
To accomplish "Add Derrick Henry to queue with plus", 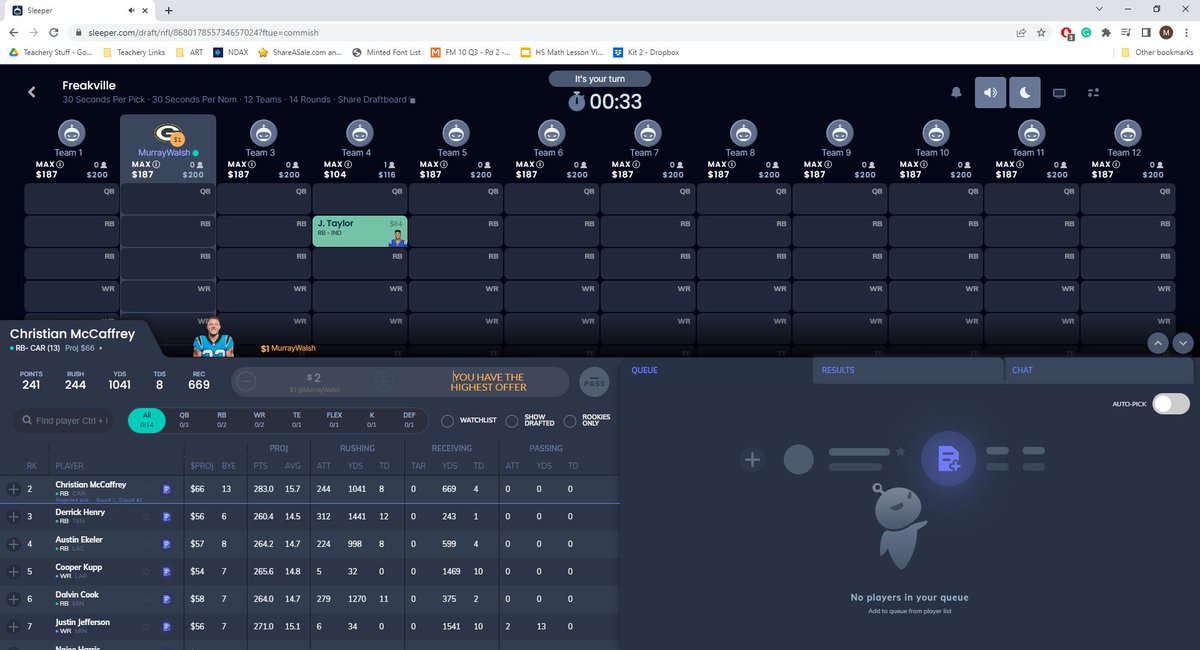I will point(13,517).
